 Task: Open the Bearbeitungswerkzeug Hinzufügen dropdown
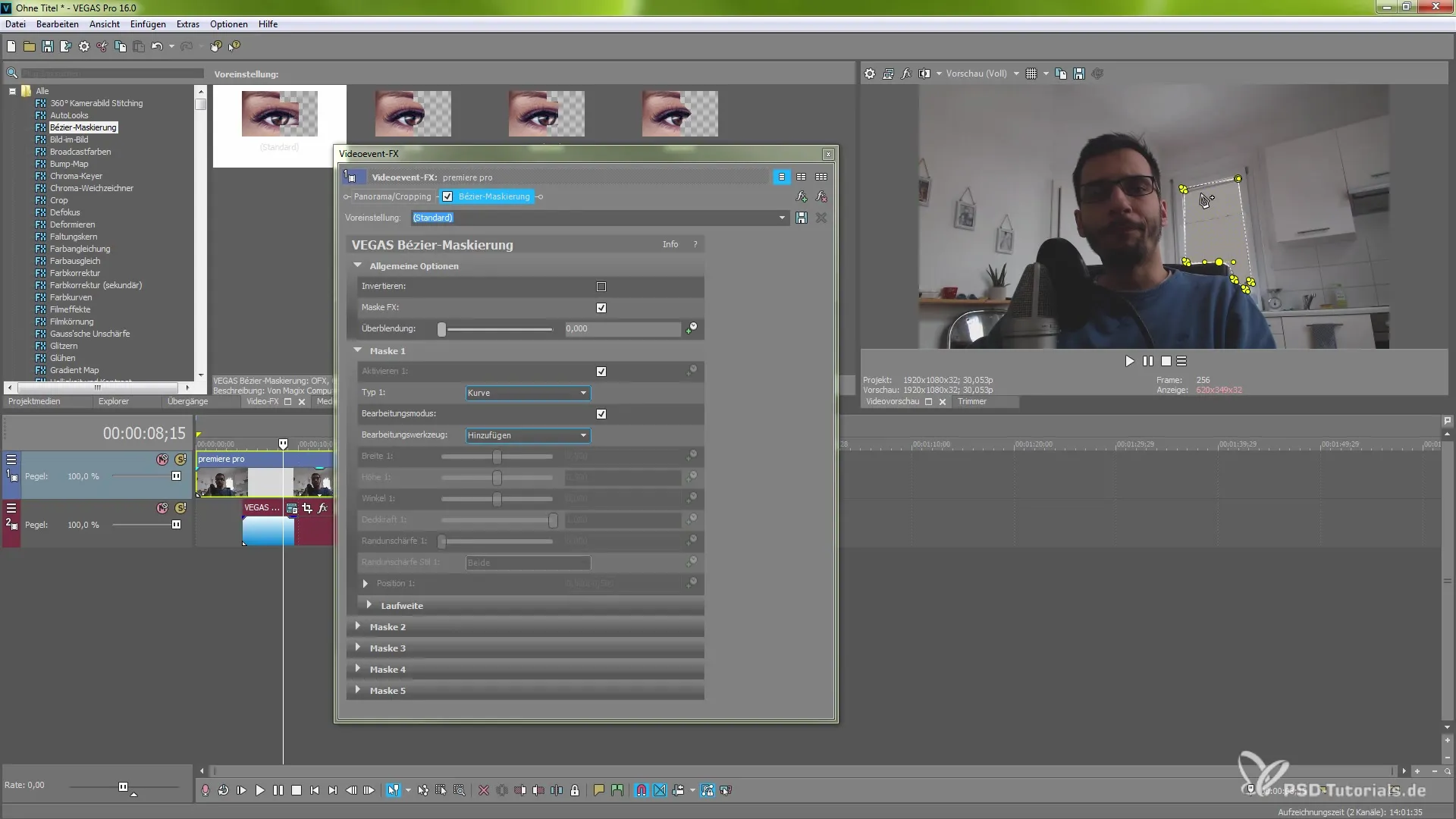[x=528, y=435]
